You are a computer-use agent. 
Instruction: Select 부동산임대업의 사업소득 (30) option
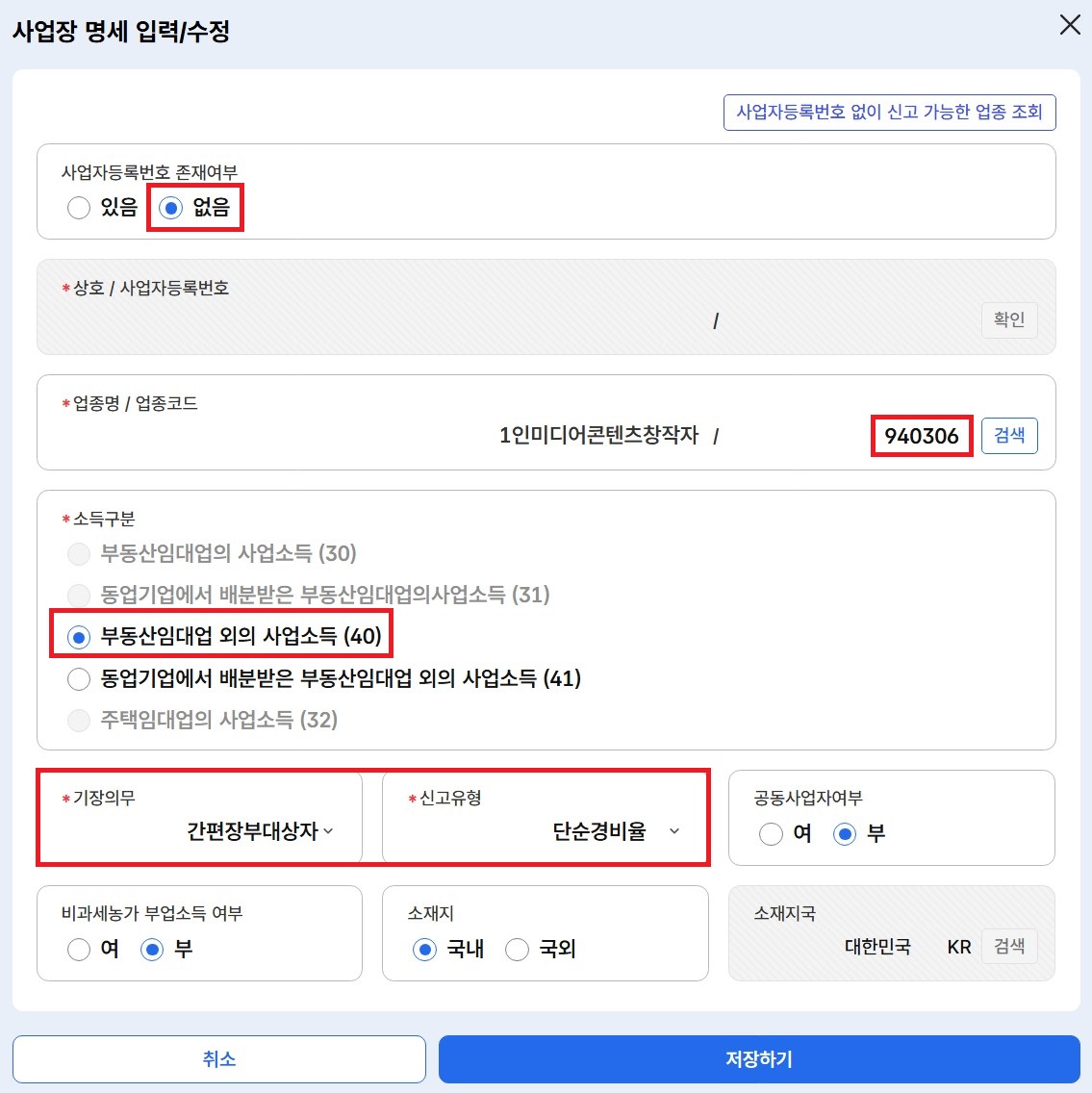pyautogui.click(x=79, y=553)
